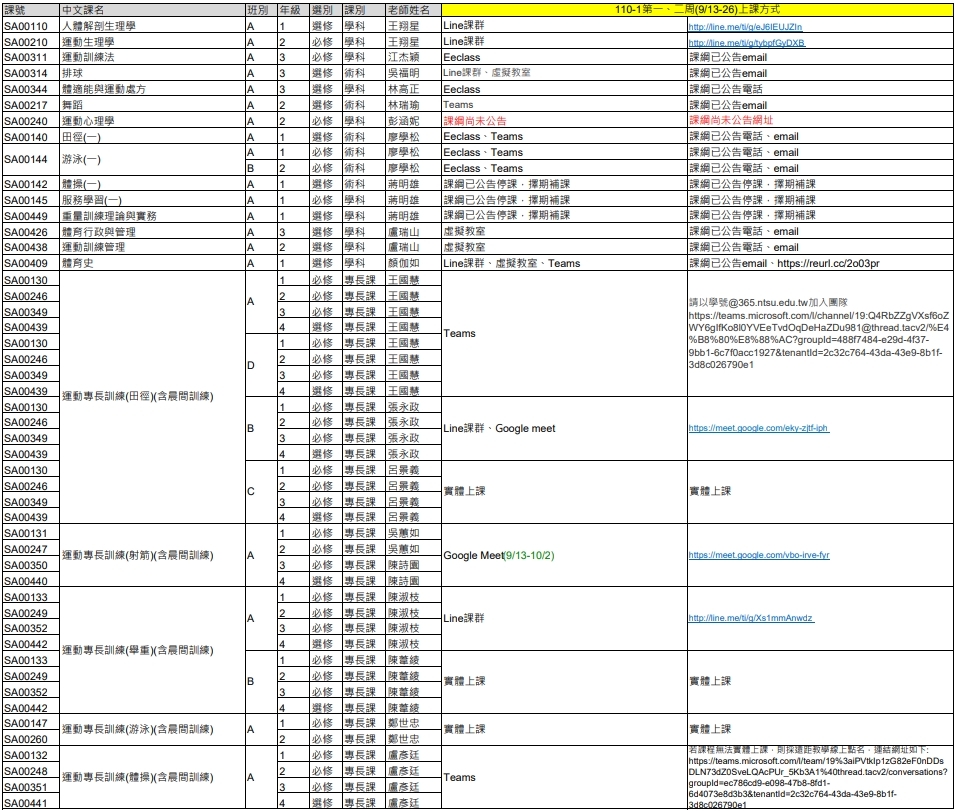Click class section C cell
This screenshot has width=954, height=811.
point(261,491)
